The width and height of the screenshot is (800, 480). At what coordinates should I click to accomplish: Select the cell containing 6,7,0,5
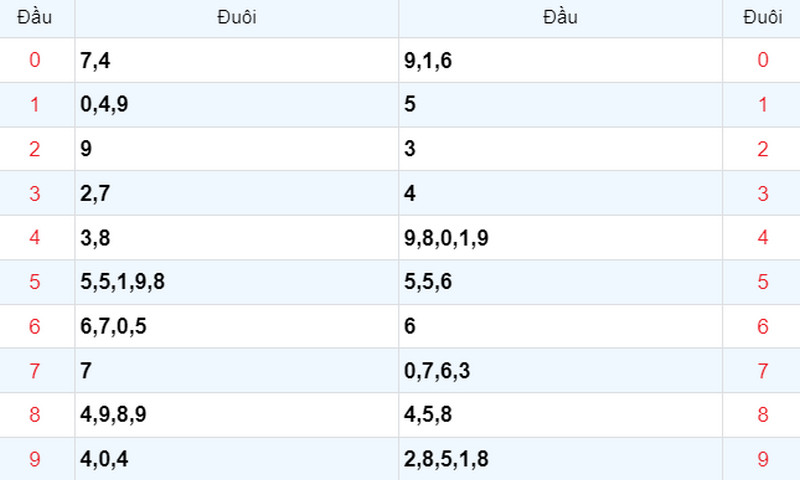pyautogui.click(x=237, y=326)
